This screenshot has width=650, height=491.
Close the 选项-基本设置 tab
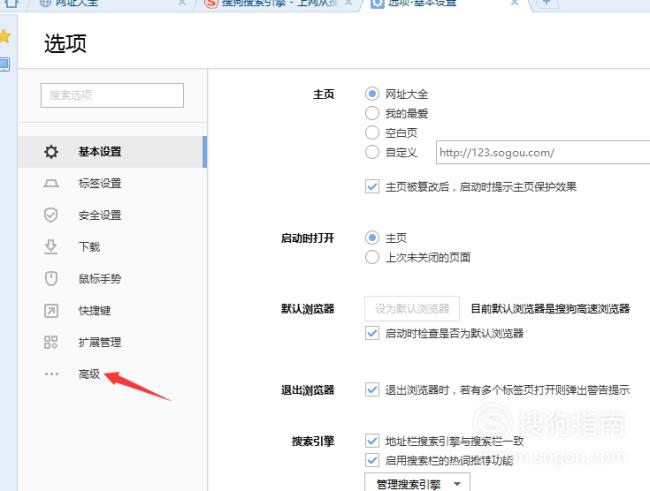514,3
